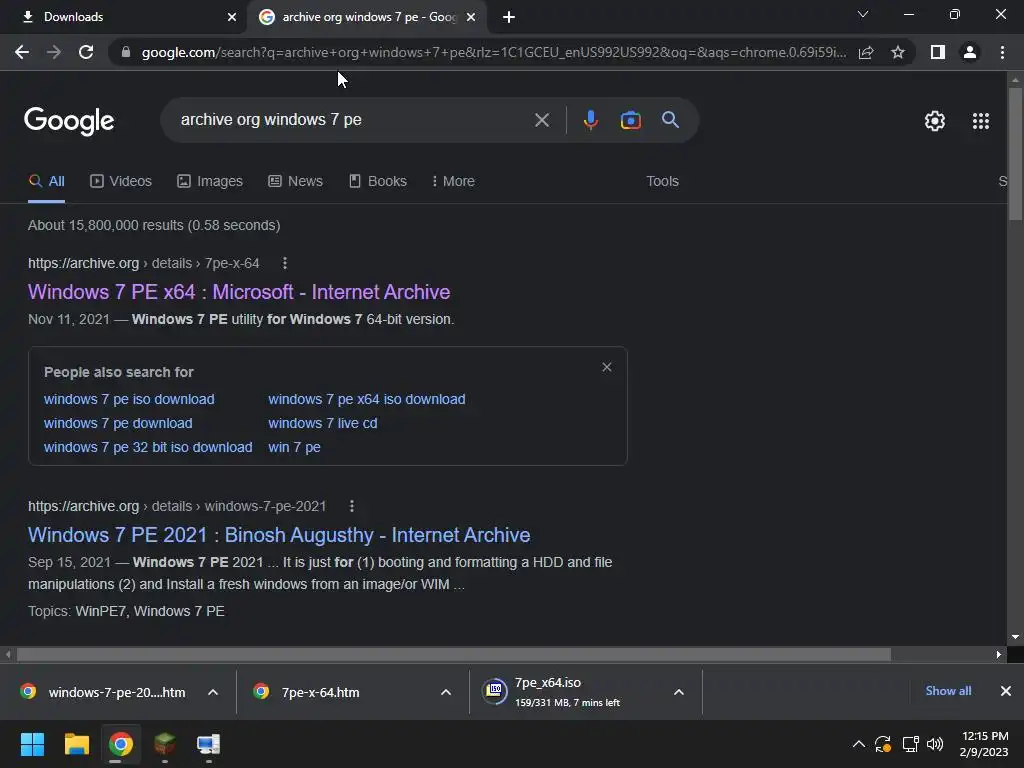
Task: Open the tab search dropdown chevron
Action: tap(863, 14)
